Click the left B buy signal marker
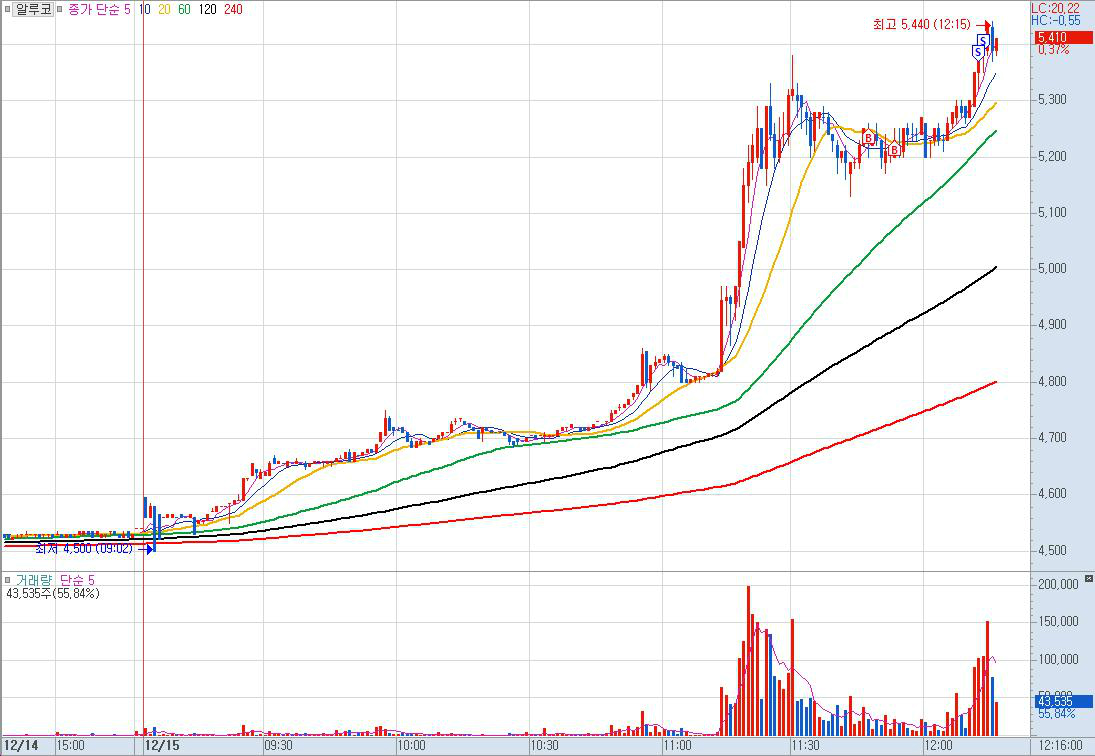The height and width of the screenshot is (756, 1095). (x=869, y=137)
